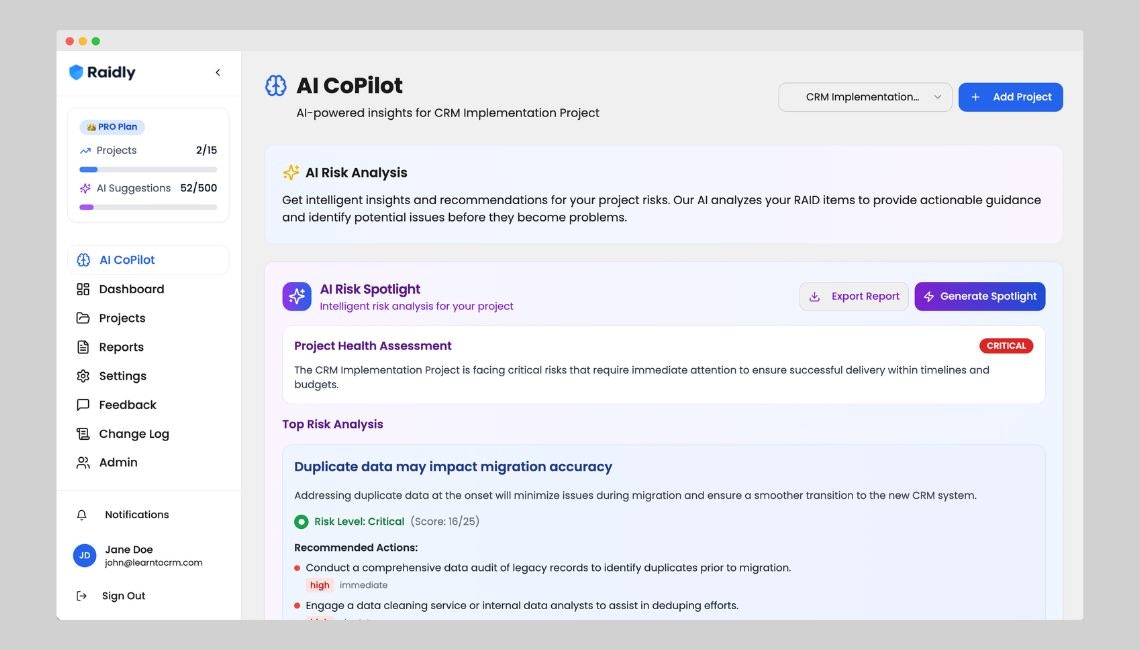
Task: Click the AI Risk Spotlight sparkle icon
Action: tap(297, 296)
